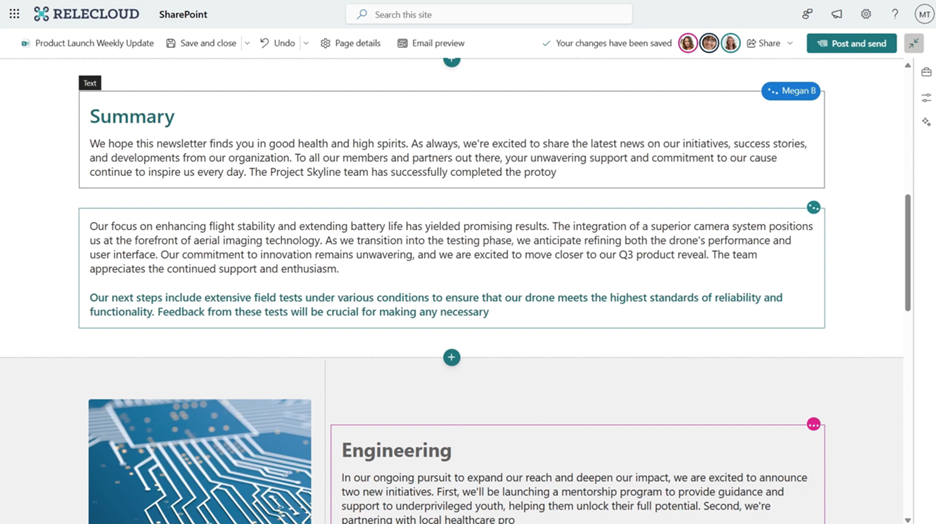Open the toolbox icon in the right rail
The height and width of the screenshot is (524, 936).
926,72
